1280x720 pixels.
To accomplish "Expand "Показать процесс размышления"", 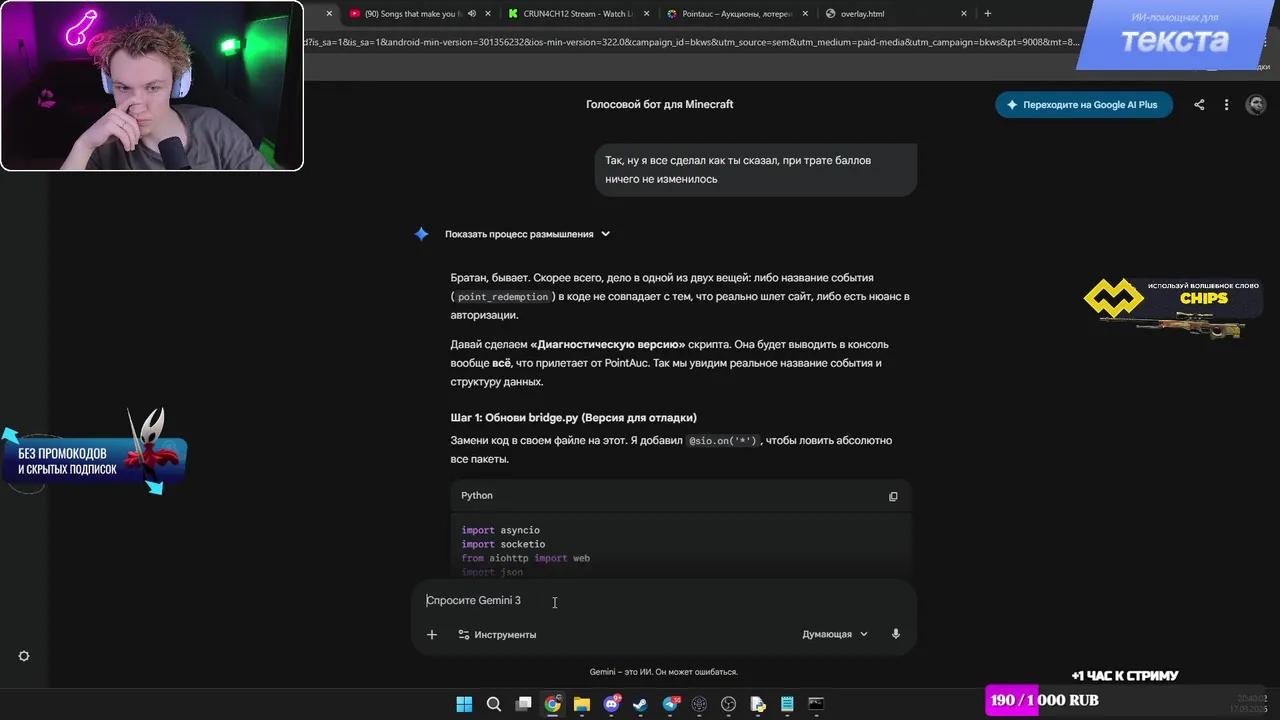I will (x=527, y=234).
